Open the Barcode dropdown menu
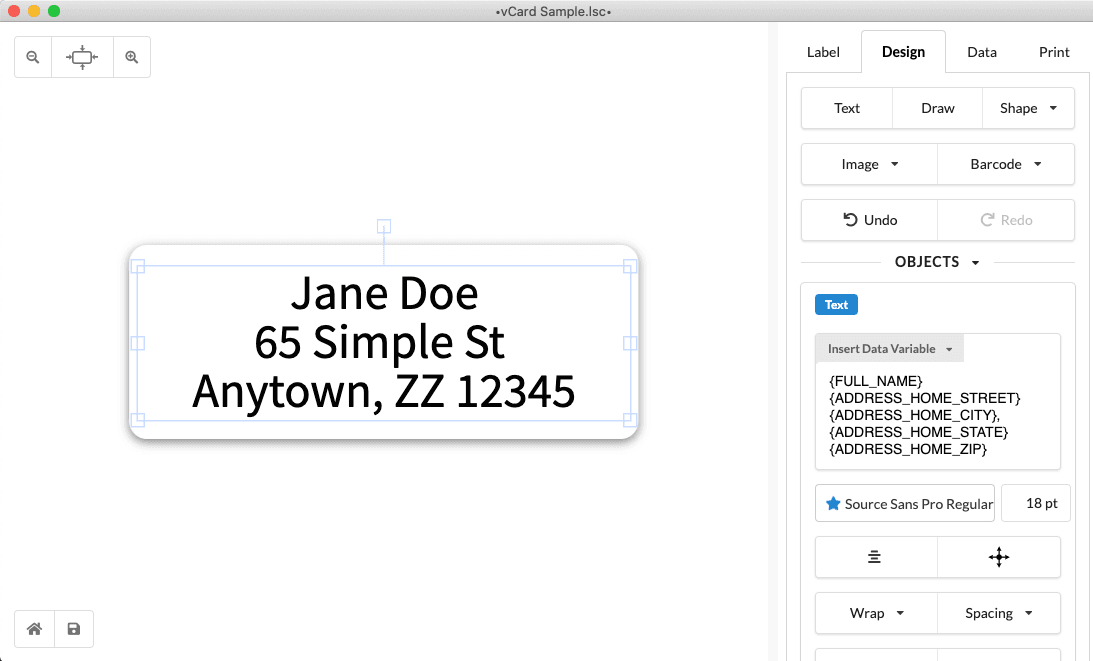Screen dimensions: 1093x661 1005,164
